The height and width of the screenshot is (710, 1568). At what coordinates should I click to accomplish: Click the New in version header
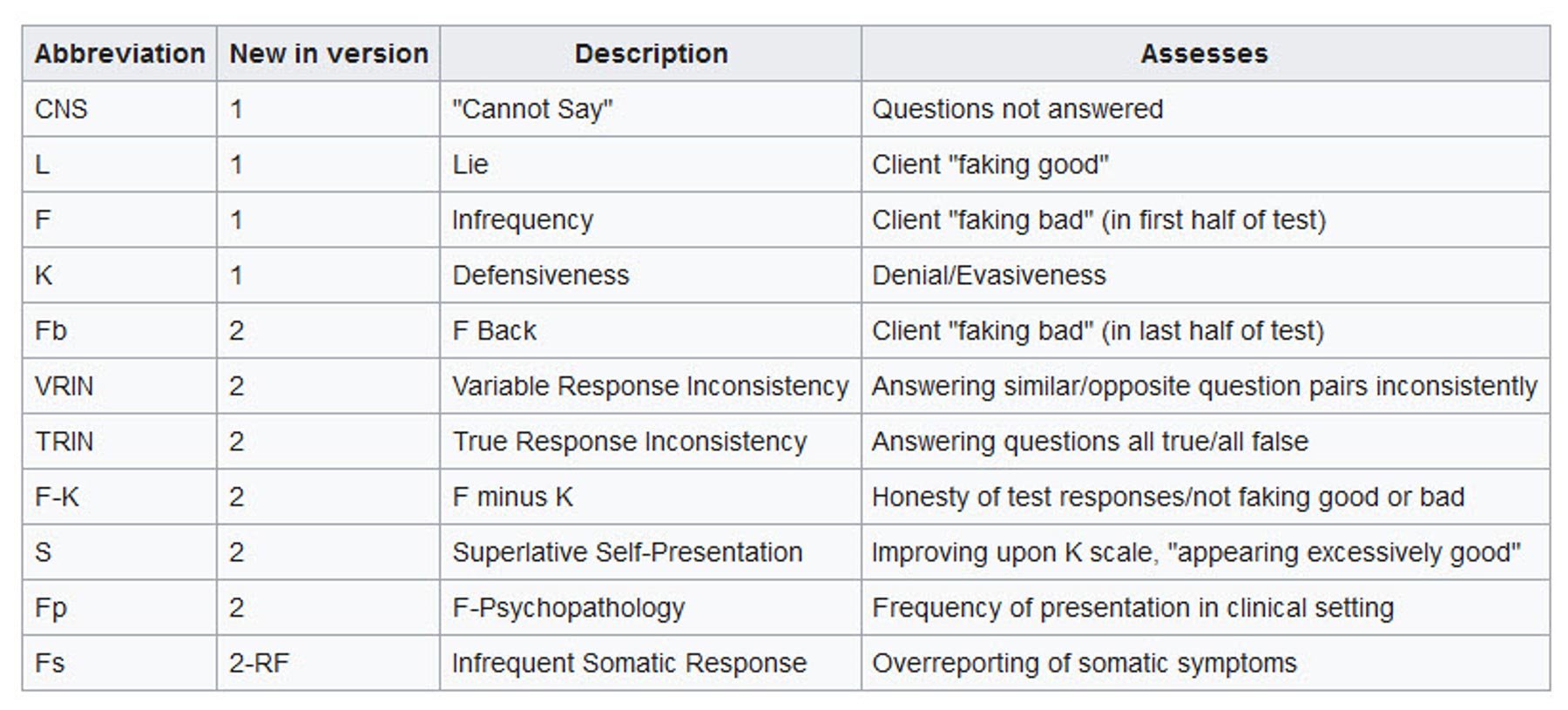328,54
